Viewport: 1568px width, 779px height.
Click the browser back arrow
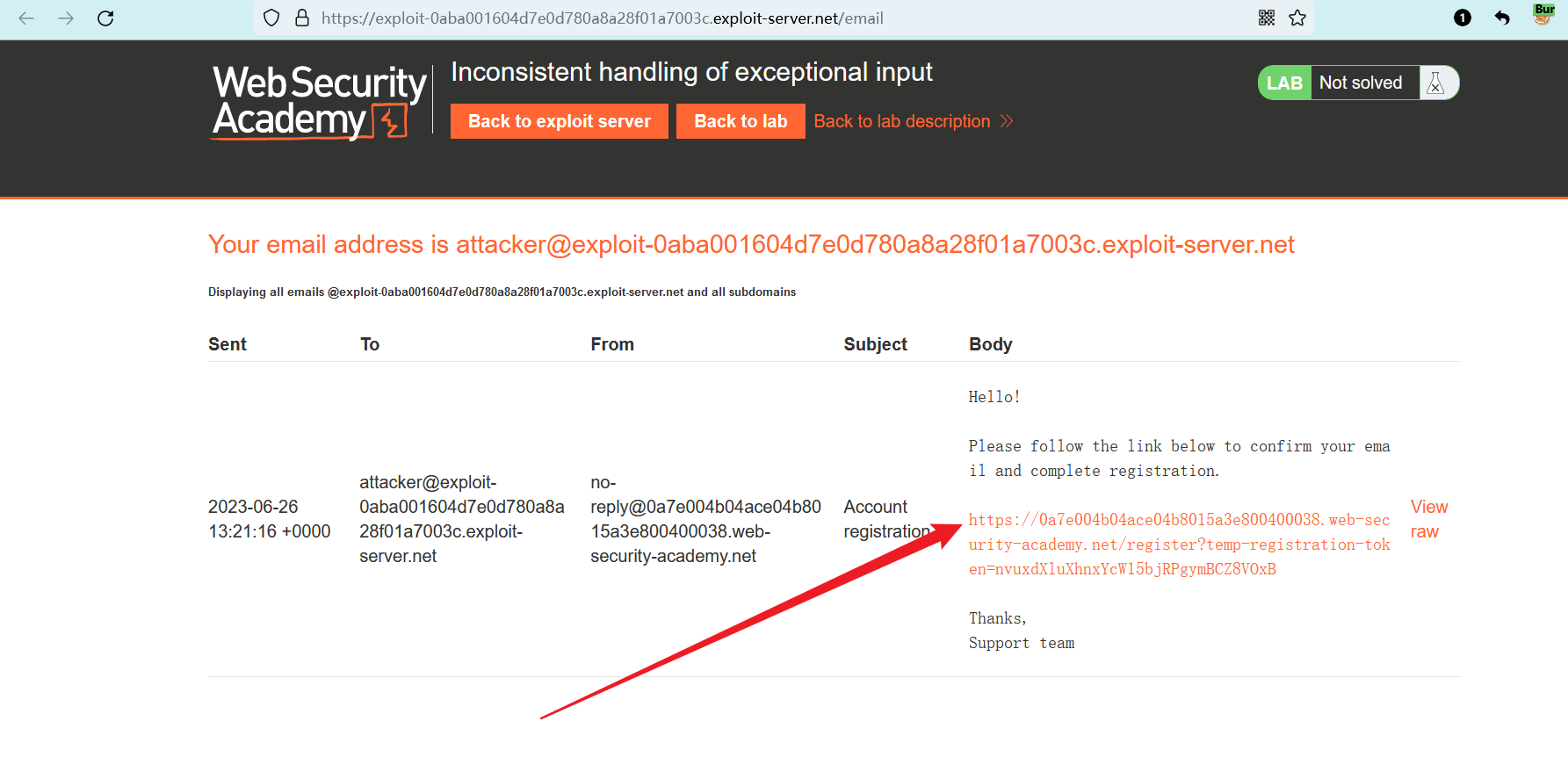point(26,18)
